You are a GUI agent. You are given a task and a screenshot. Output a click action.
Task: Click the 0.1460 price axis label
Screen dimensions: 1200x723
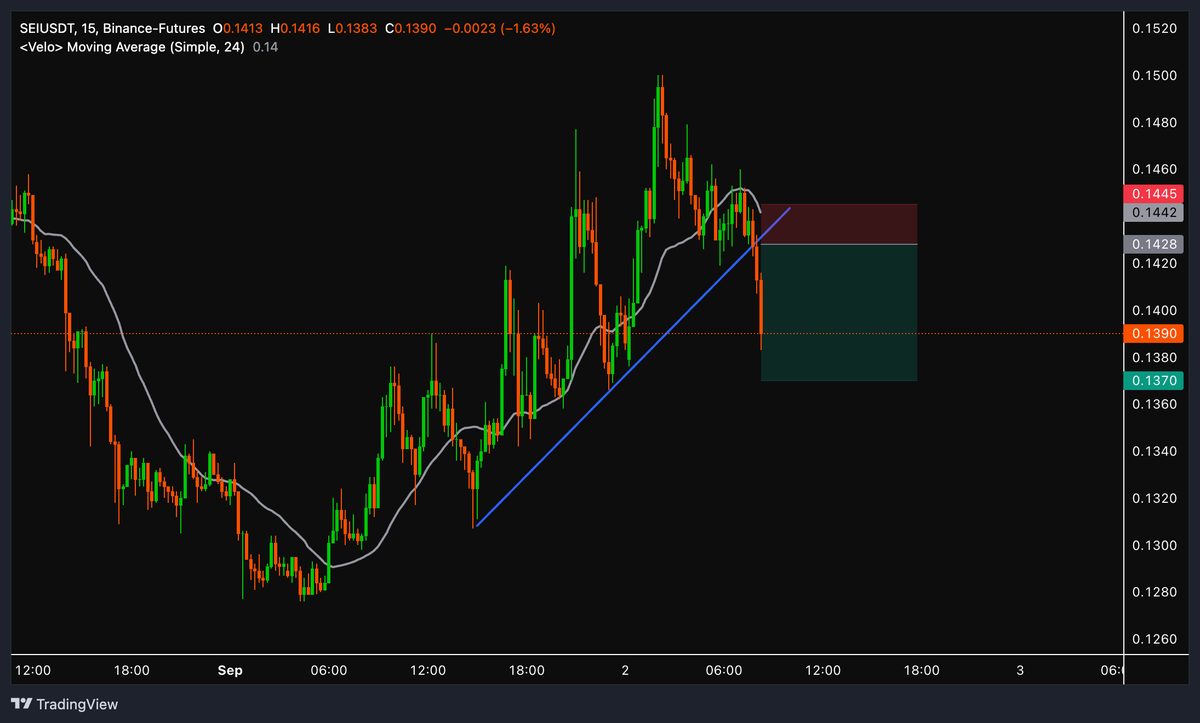[1154, 170]
